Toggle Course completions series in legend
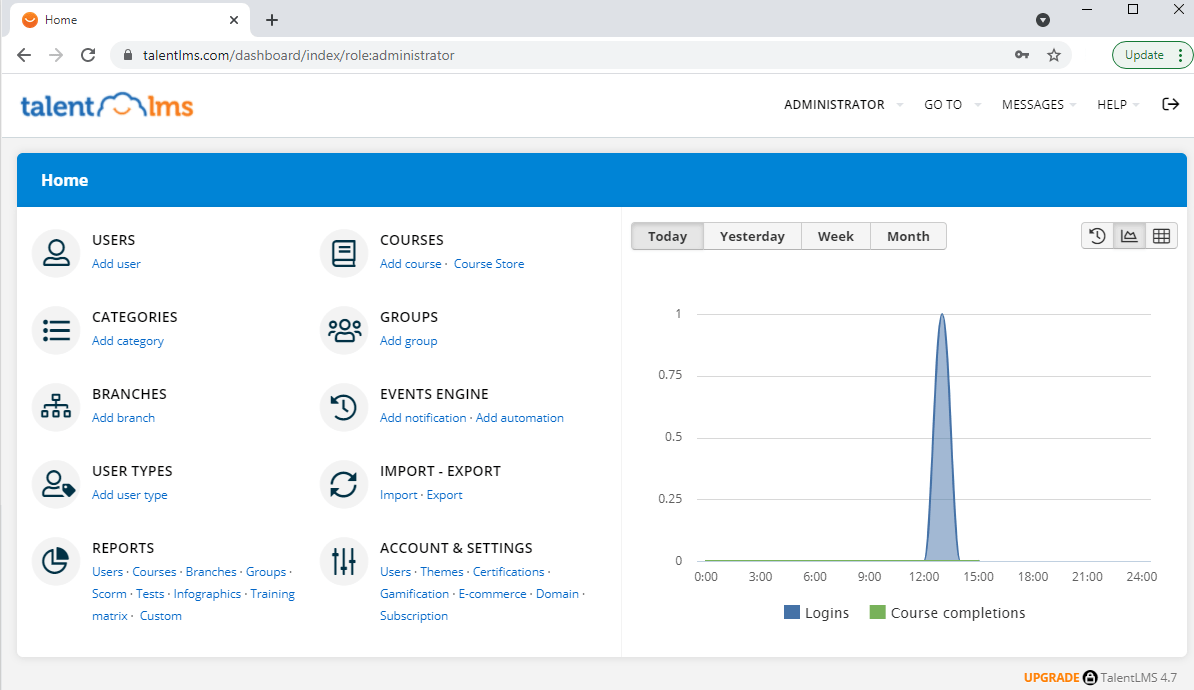 tap(947, 612)
